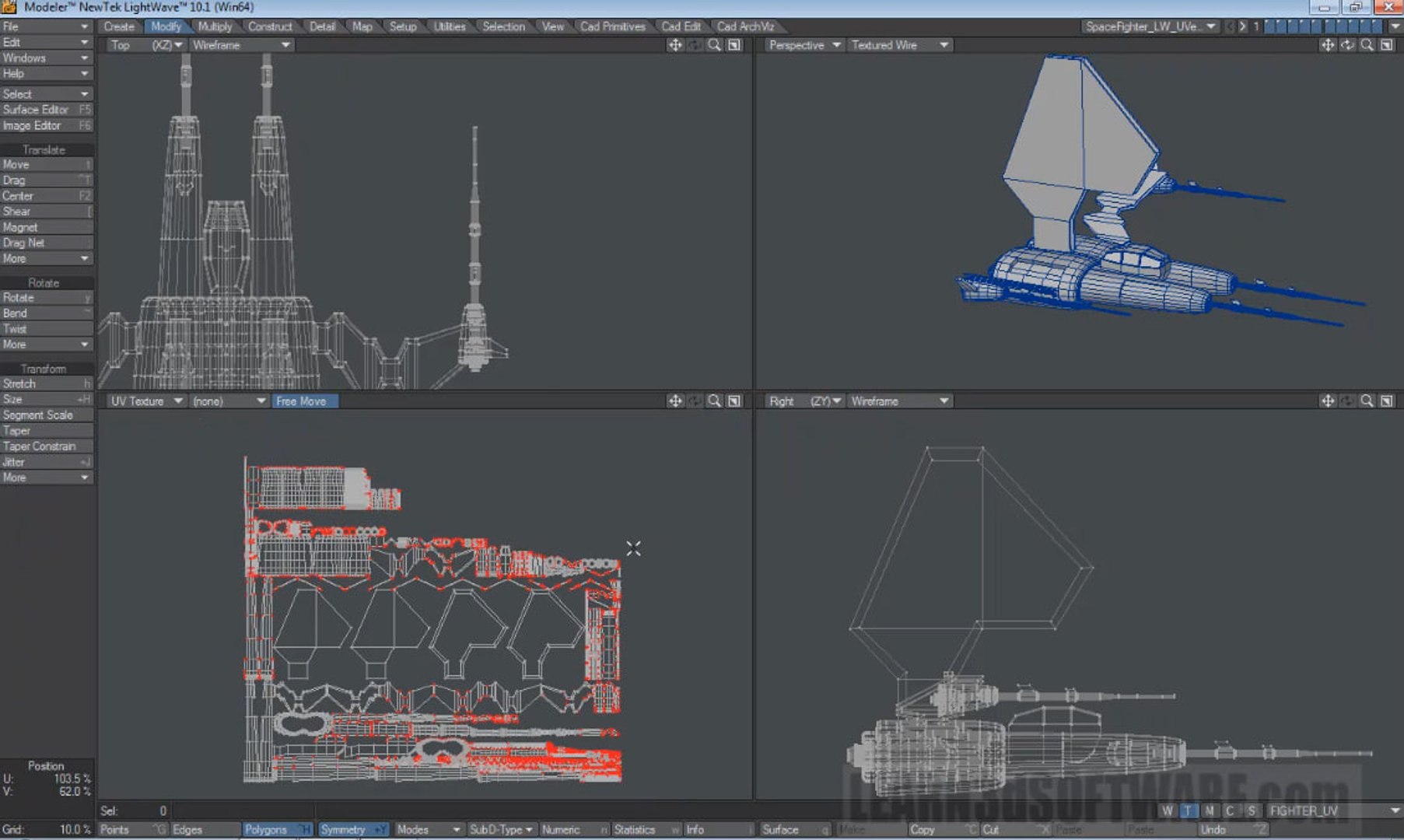The image size is (1404, 840).
Task: Activate the Magnet tool
Action: tap(47, 227)
